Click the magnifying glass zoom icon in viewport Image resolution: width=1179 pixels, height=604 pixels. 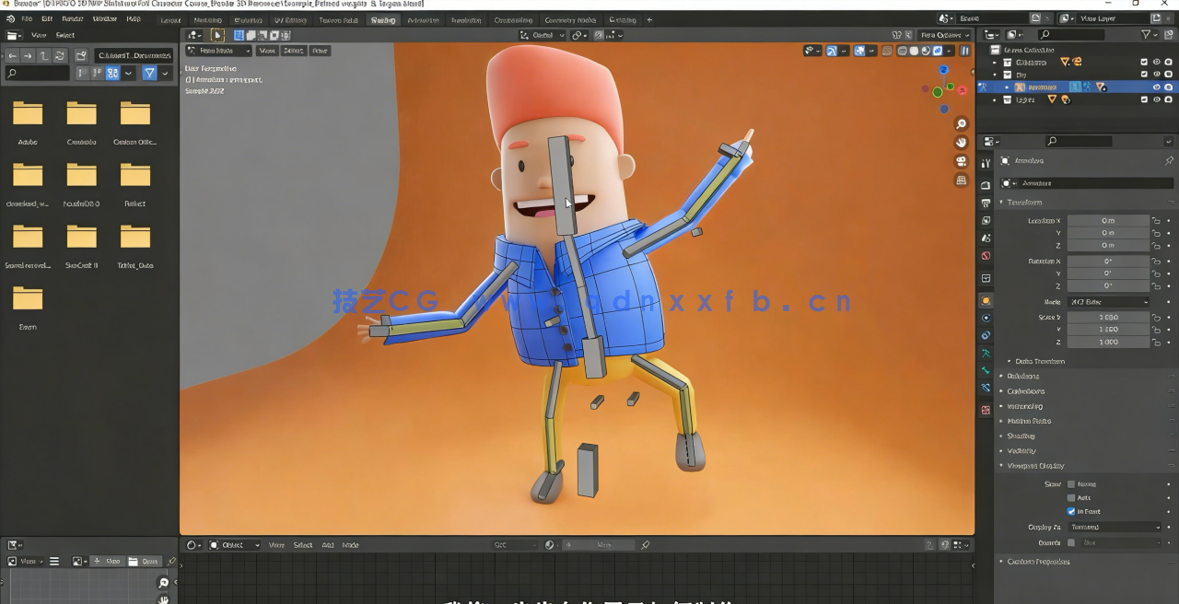pos(960,124)
